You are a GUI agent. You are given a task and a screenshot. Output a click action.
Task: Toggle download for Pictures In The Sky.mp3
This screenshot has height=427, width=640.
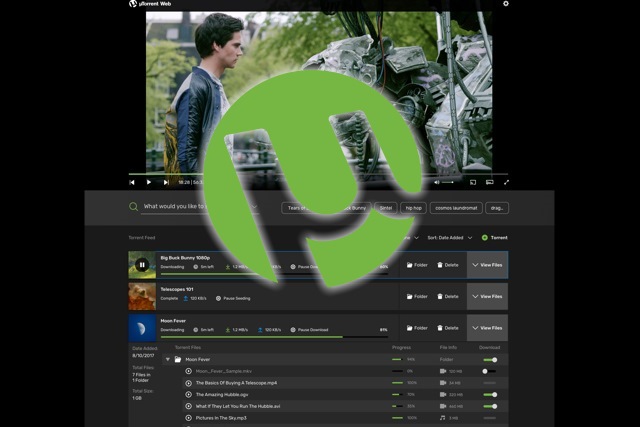point(489,418)
